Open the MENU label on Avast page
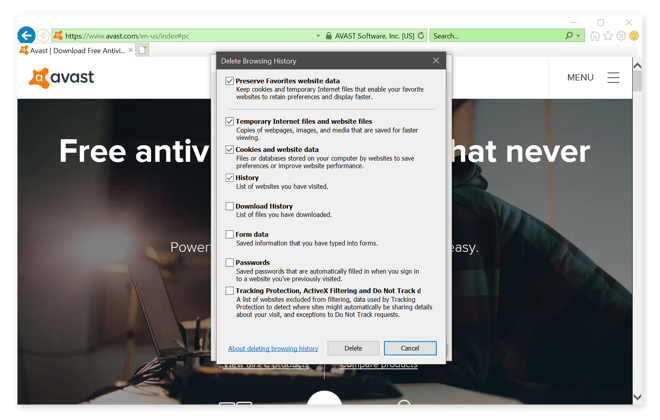This screenshot has width=660, height=420. click(x=580, y=77)
